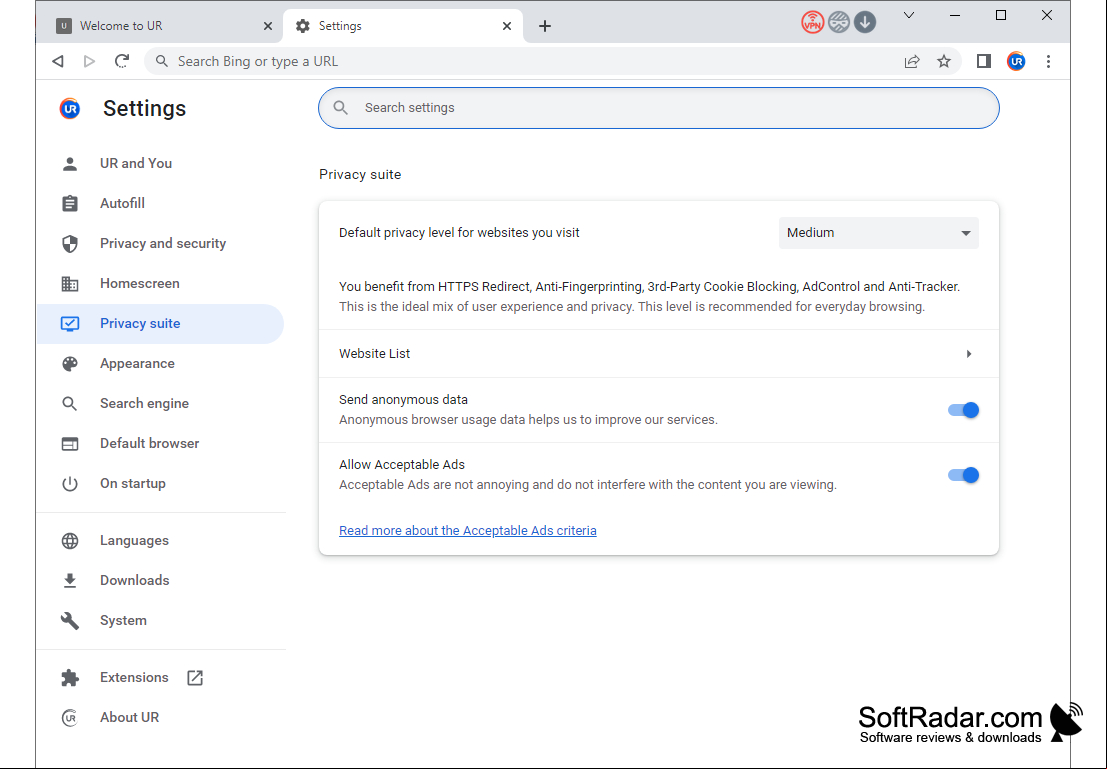Click the globe Languages icon

pos(70,541)
